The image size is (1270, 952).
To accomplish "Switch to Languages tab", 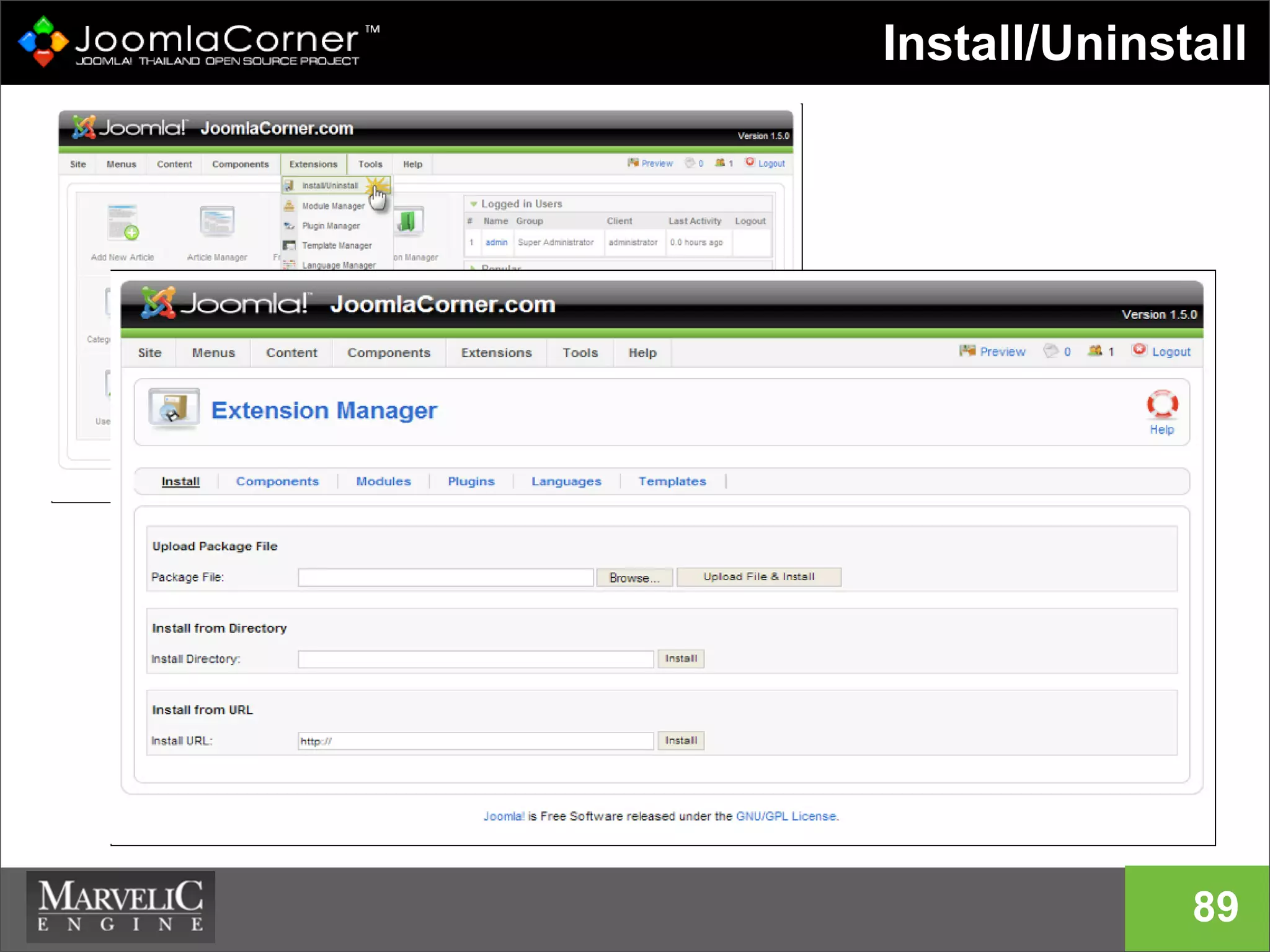I will 566,482.
